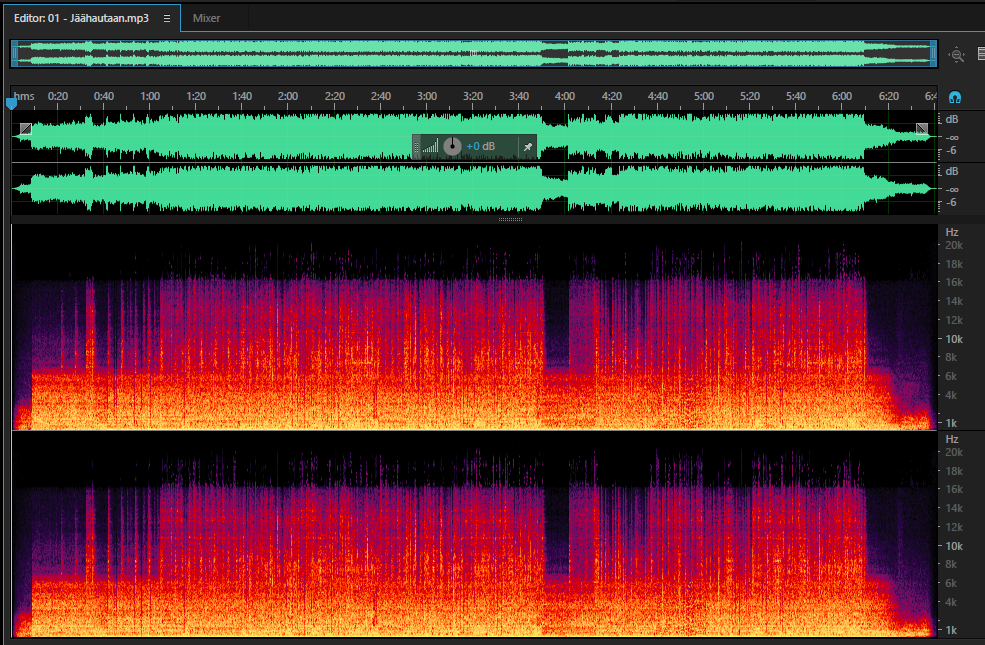Click the 'hms' time format label on the ruler
The width and height of the screenshot is (985, 645).
tap(24, 96)
